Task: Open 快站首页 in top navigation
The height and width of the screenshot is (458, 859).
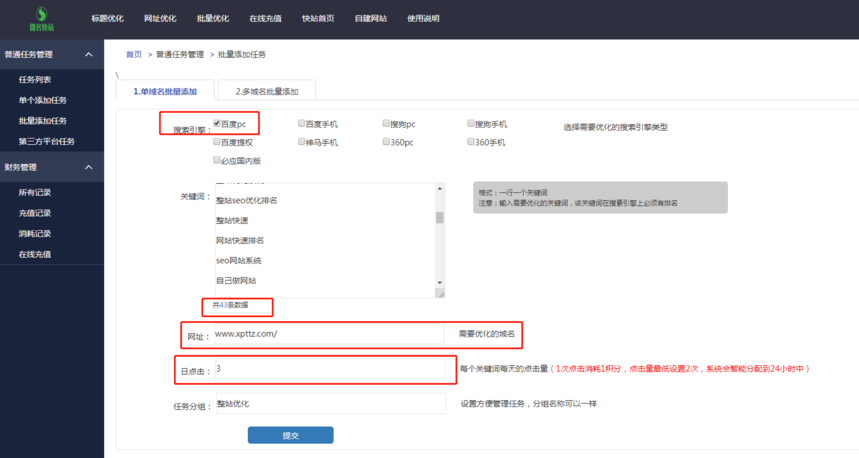Action: click(x=318, y=19)
